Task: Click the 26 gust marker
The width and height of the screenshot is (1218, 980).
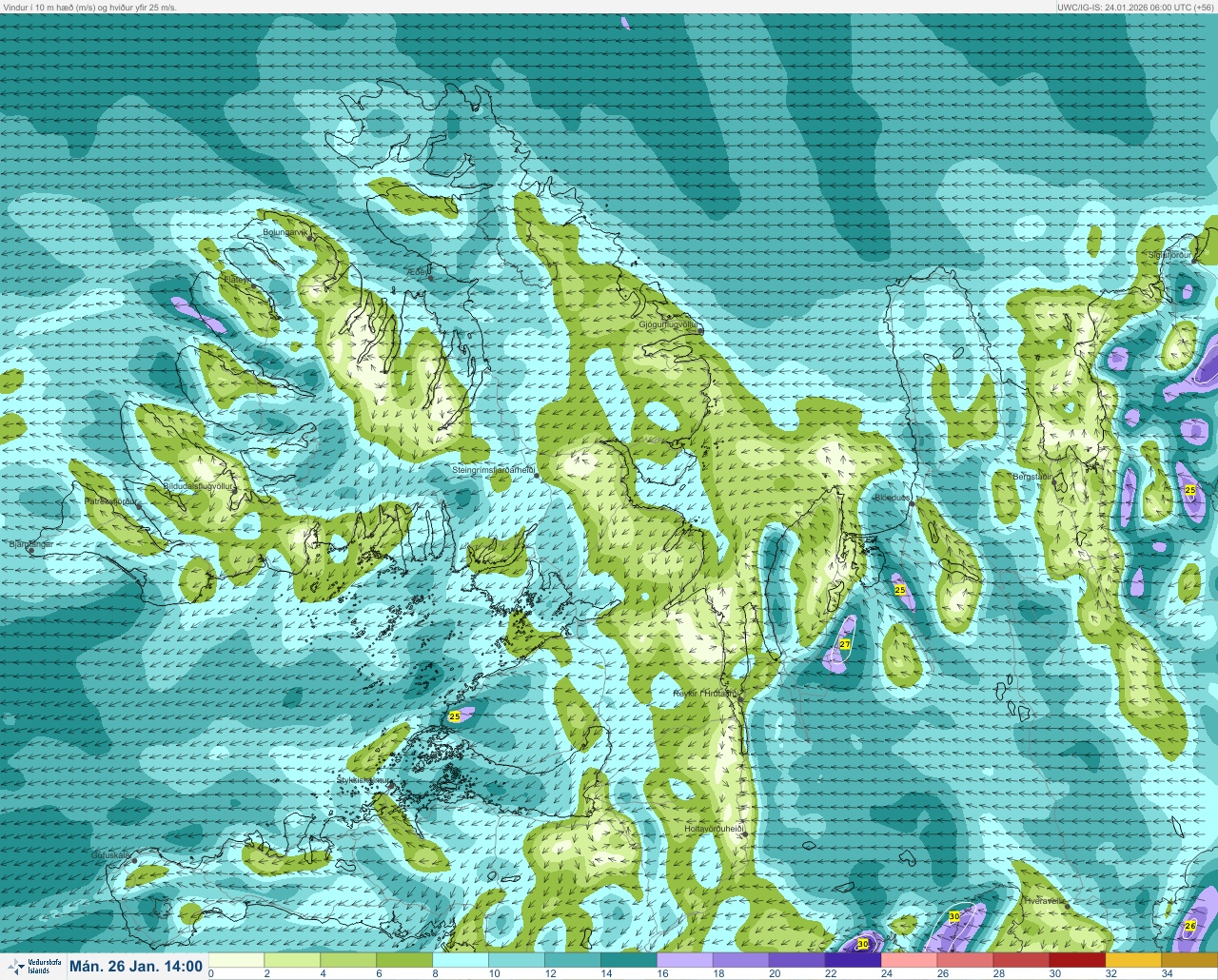Action: click(x=1190, y=926)
